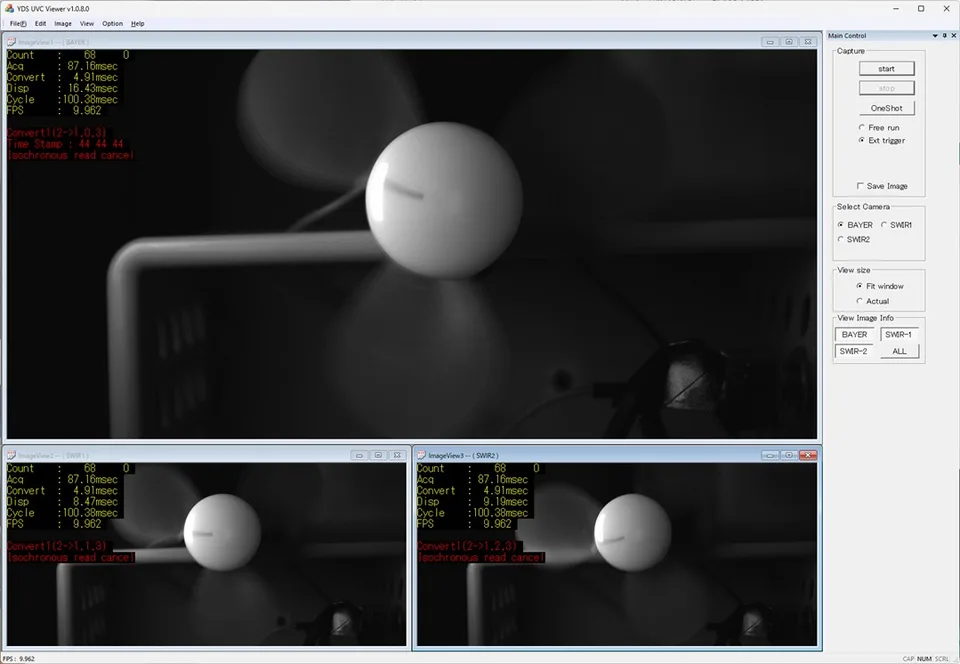Click the "Time Stamp : 44 44 44" text

(x=66, y=144)
